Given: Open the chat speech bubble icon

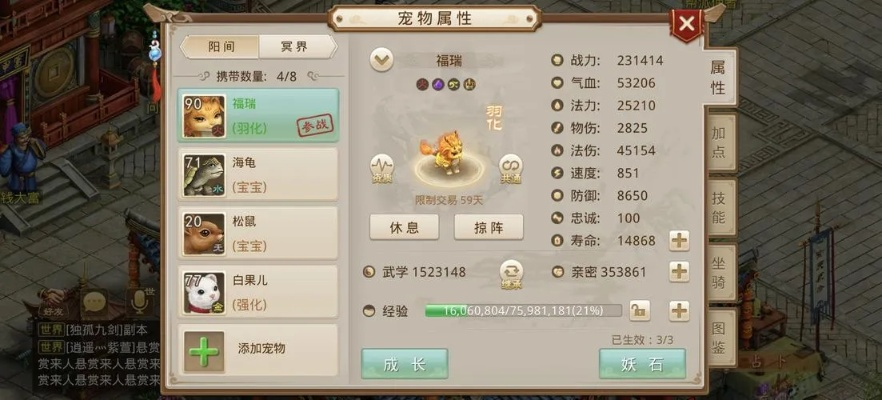Looking at the screenshot, I should pyautogui.click(x=94, y=303).
